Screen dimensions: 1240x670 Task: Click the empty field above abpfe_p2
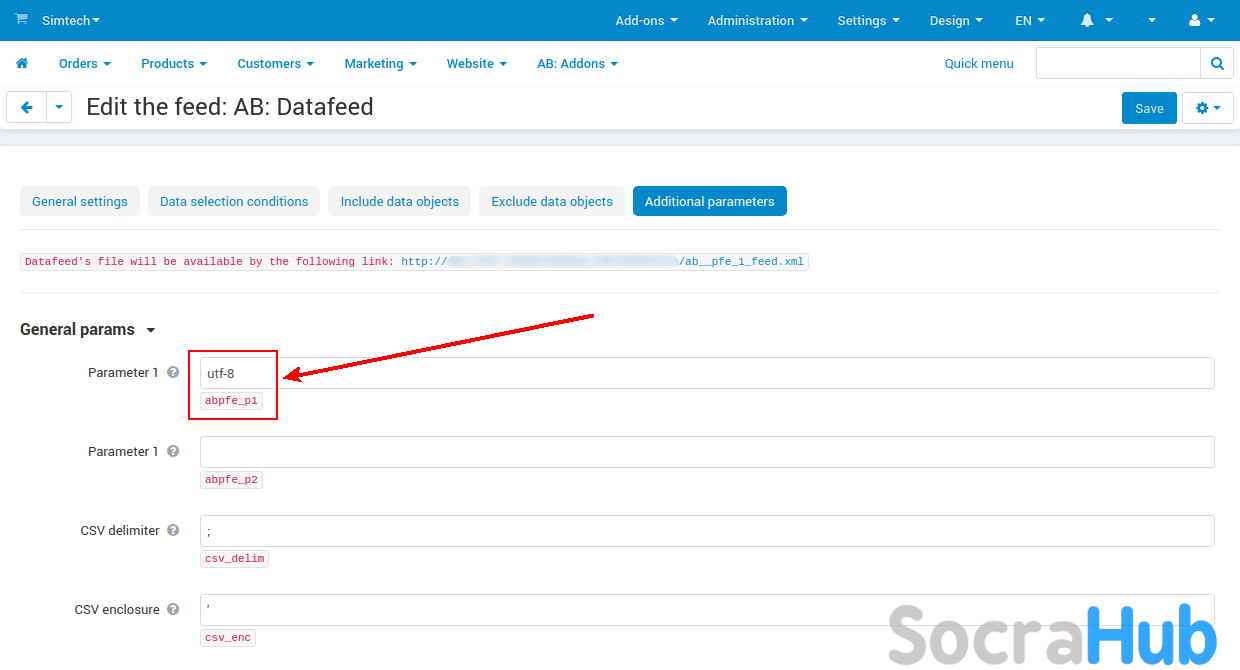tap(707, 452)
